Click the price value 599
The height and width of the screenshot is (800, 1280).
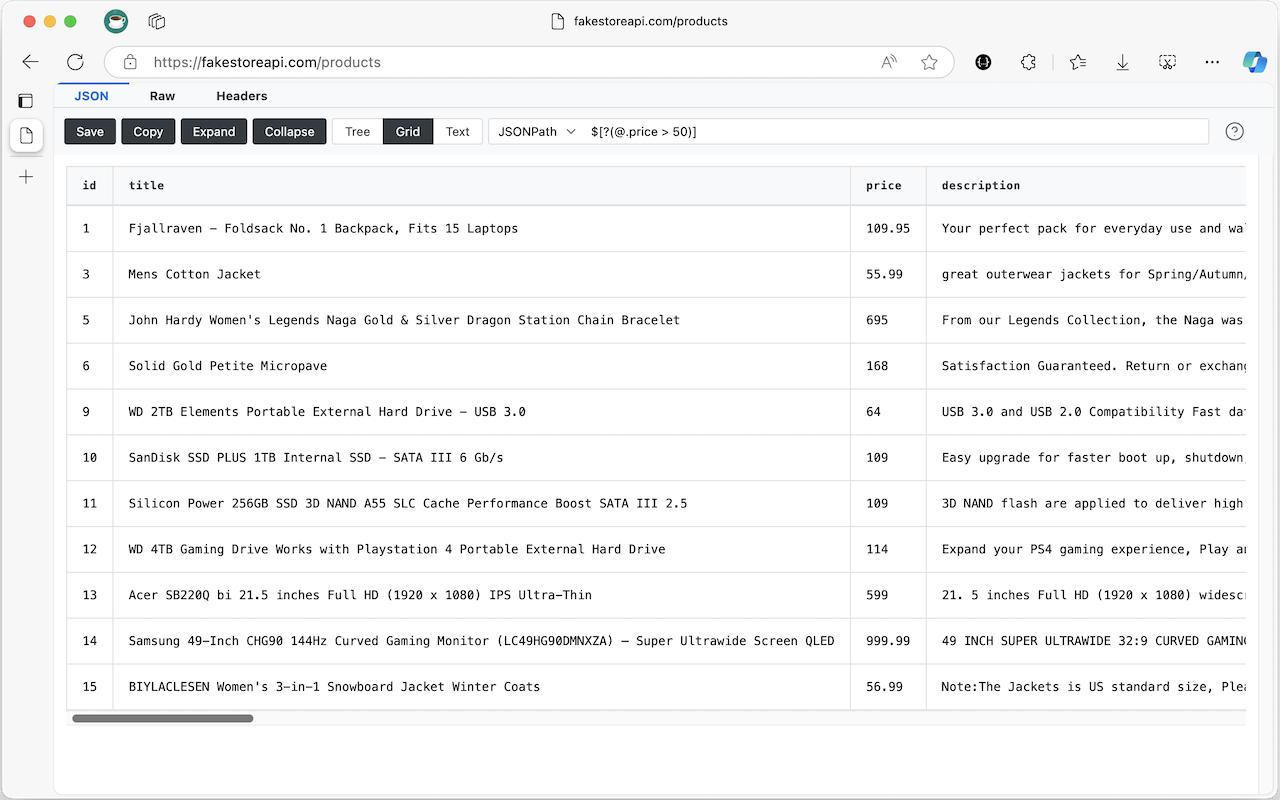877,595
